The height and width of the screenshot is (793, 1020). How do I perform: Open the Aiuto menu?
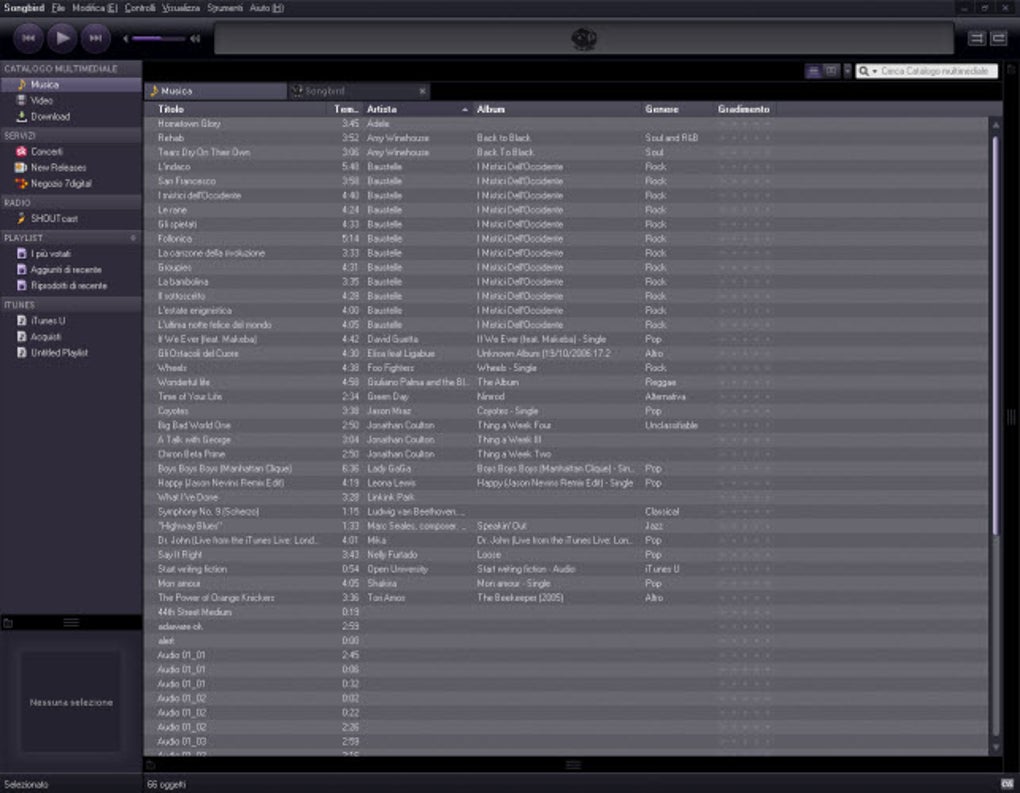[x=267, y=8]
